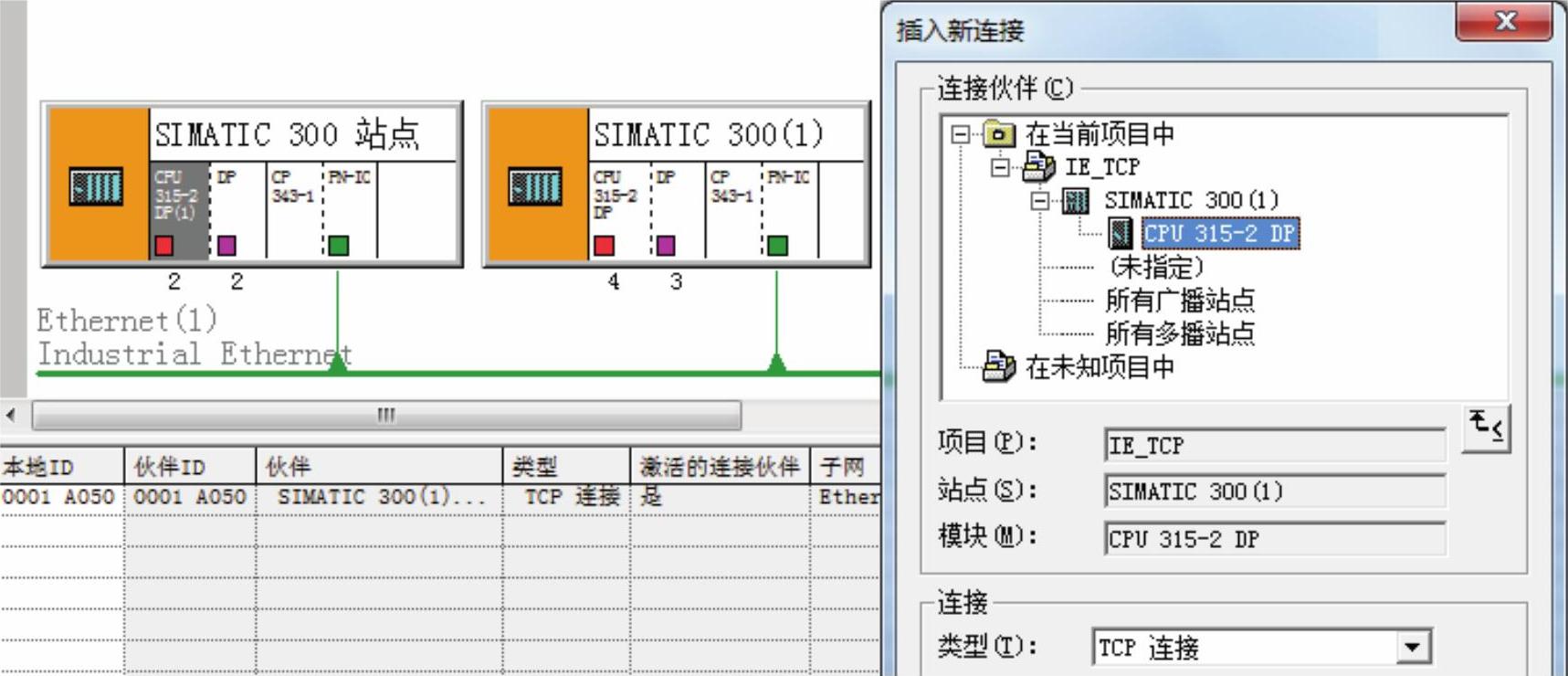Click the rack icon of SIMATIC 300(1) station
This screenshot has height=676, width=1568.
tap(535, 187)
